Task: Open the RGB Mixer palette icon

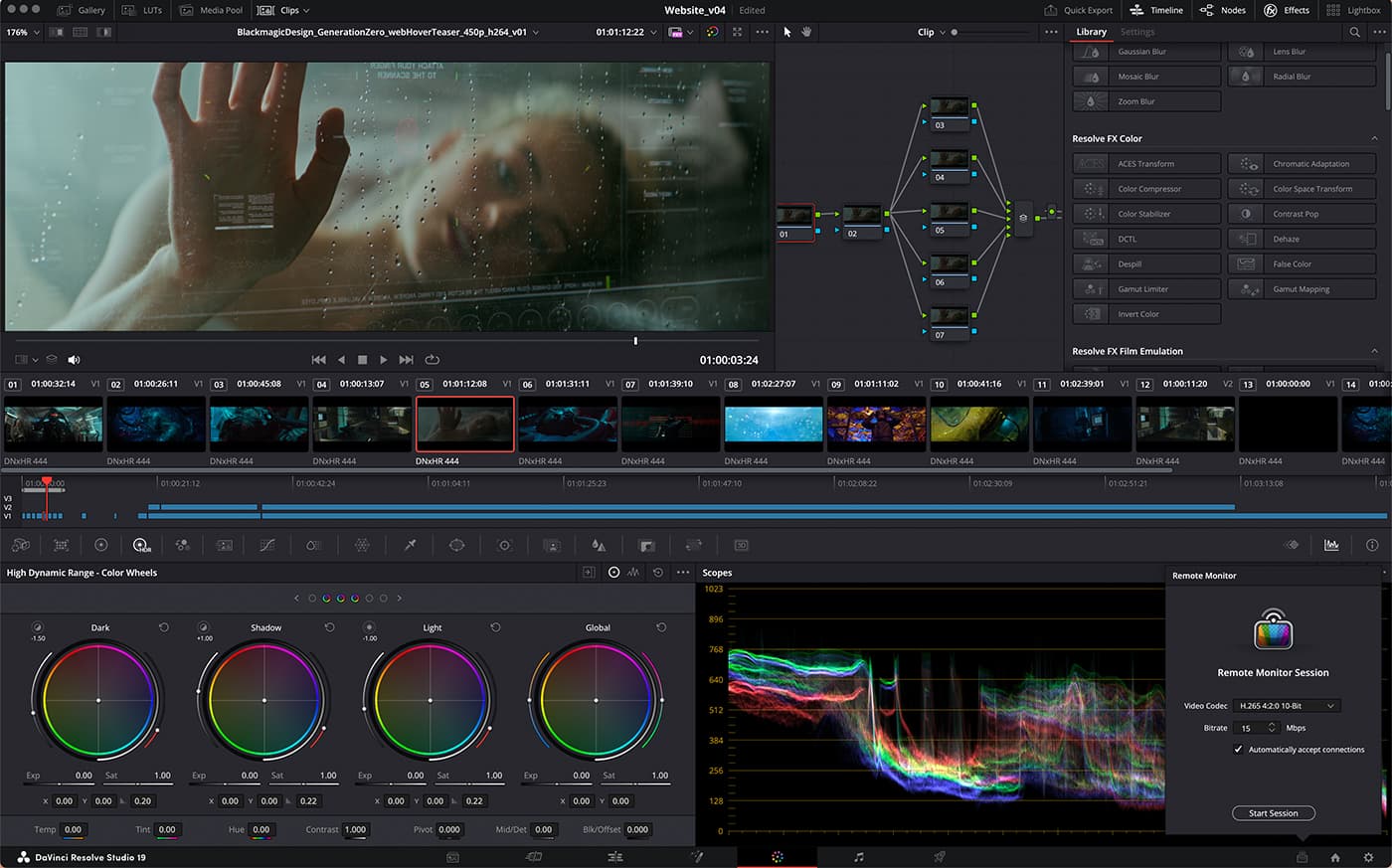Action: coord(183,545)
